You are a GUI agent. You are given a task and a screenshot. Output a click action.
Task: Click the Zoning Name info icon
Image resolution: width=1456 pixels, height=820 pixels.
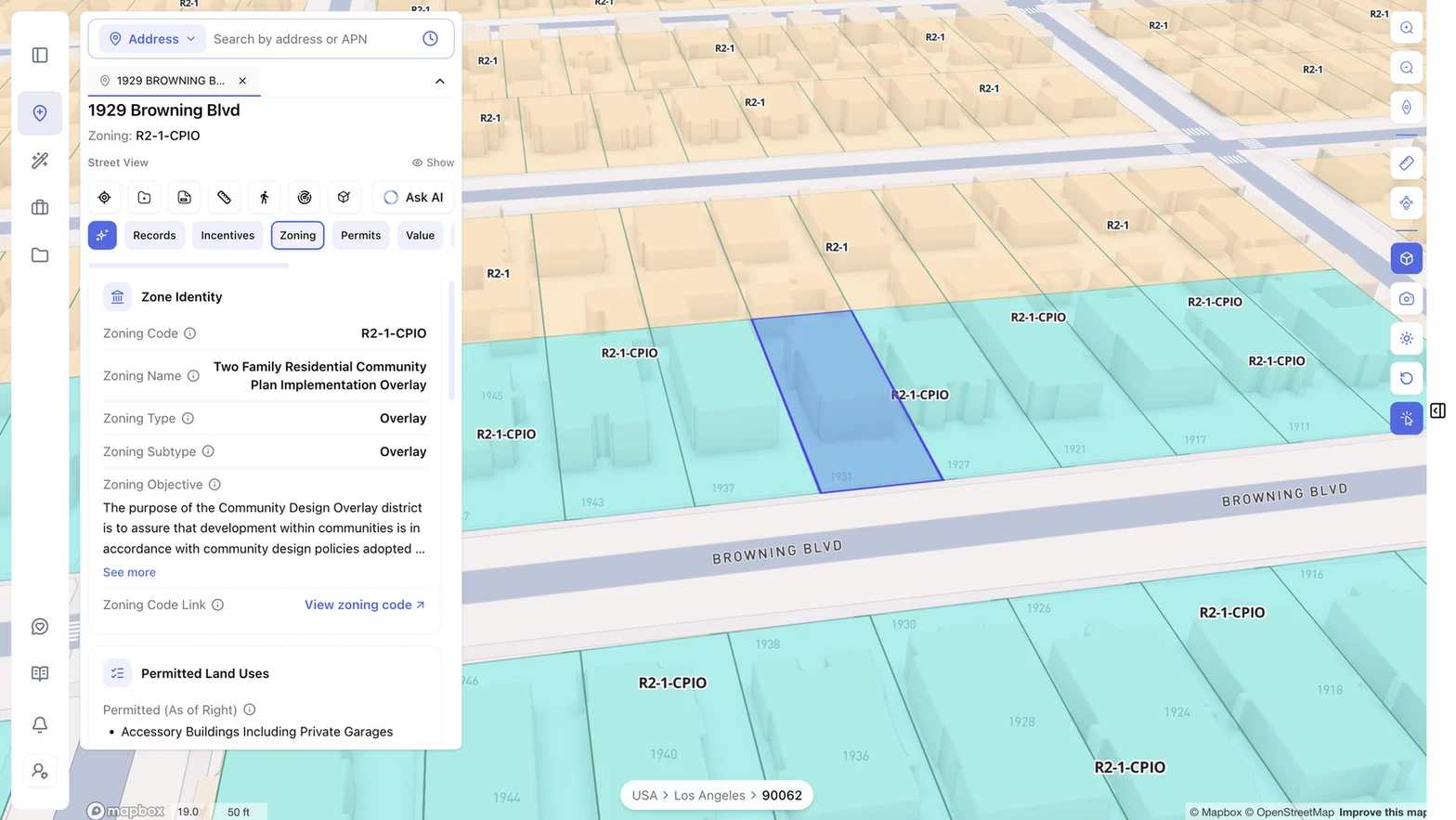pyautogui.click(x=193, y=376)
